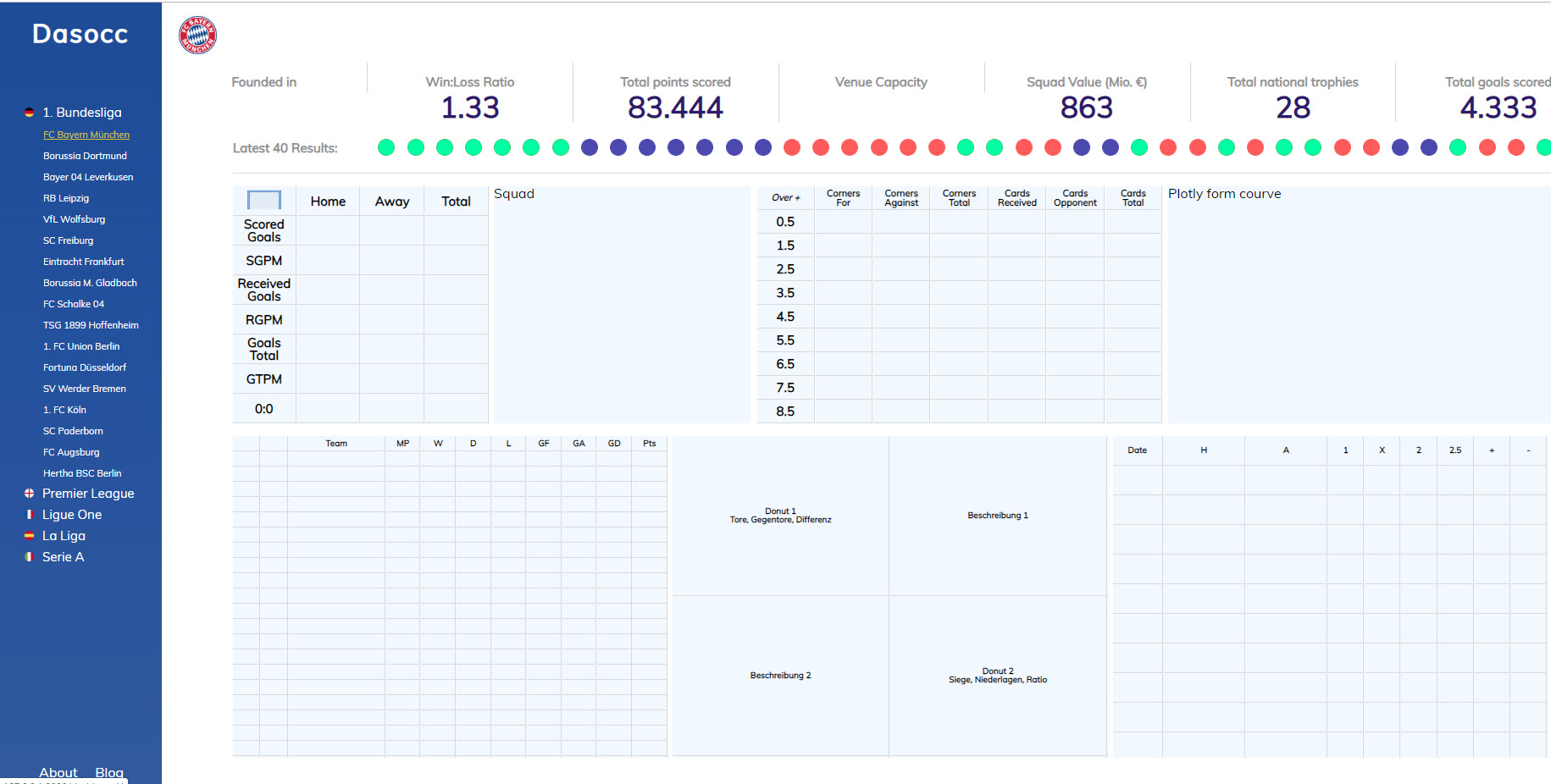The height and width of the screenshot is (784, 1551).
Task: Click the German flag icon beside 1. Bundesliga
Action: point(30,113)
